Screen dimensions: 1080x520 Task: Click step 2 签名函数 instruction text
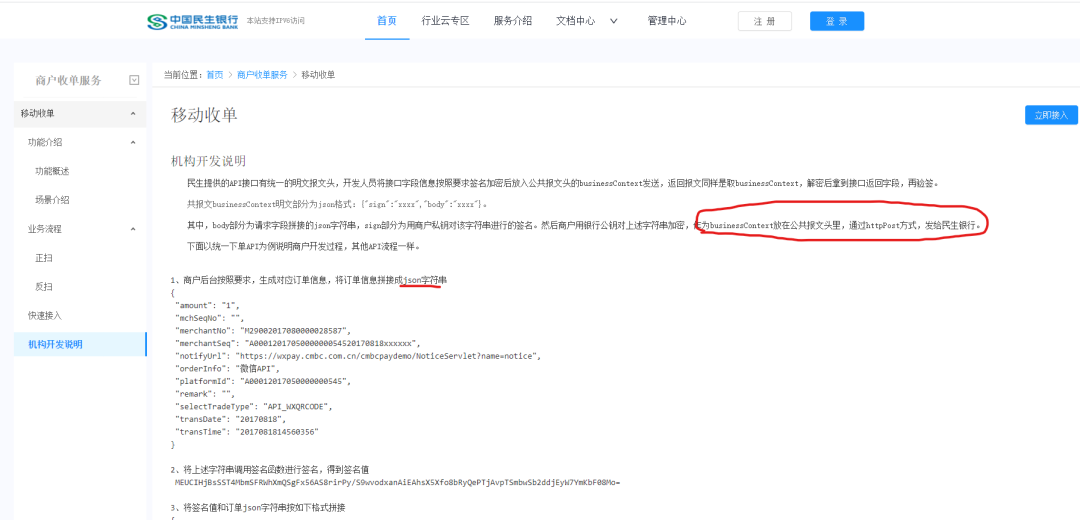(x=270, y=470)
